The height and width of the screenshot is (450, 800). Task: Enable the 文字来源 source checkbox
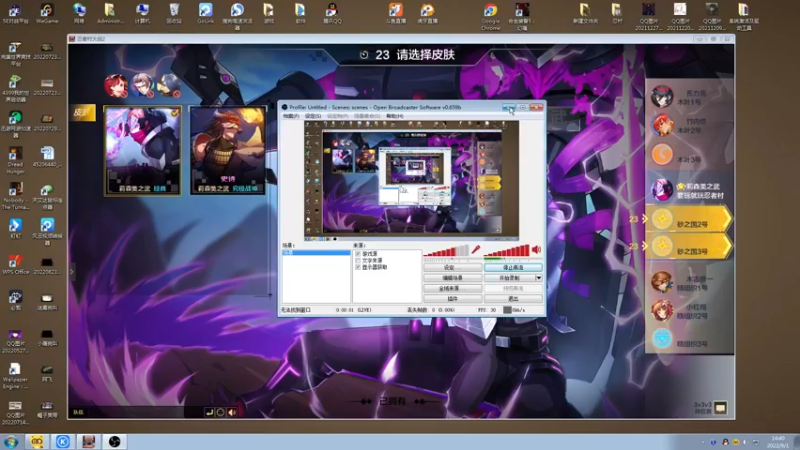358,260
